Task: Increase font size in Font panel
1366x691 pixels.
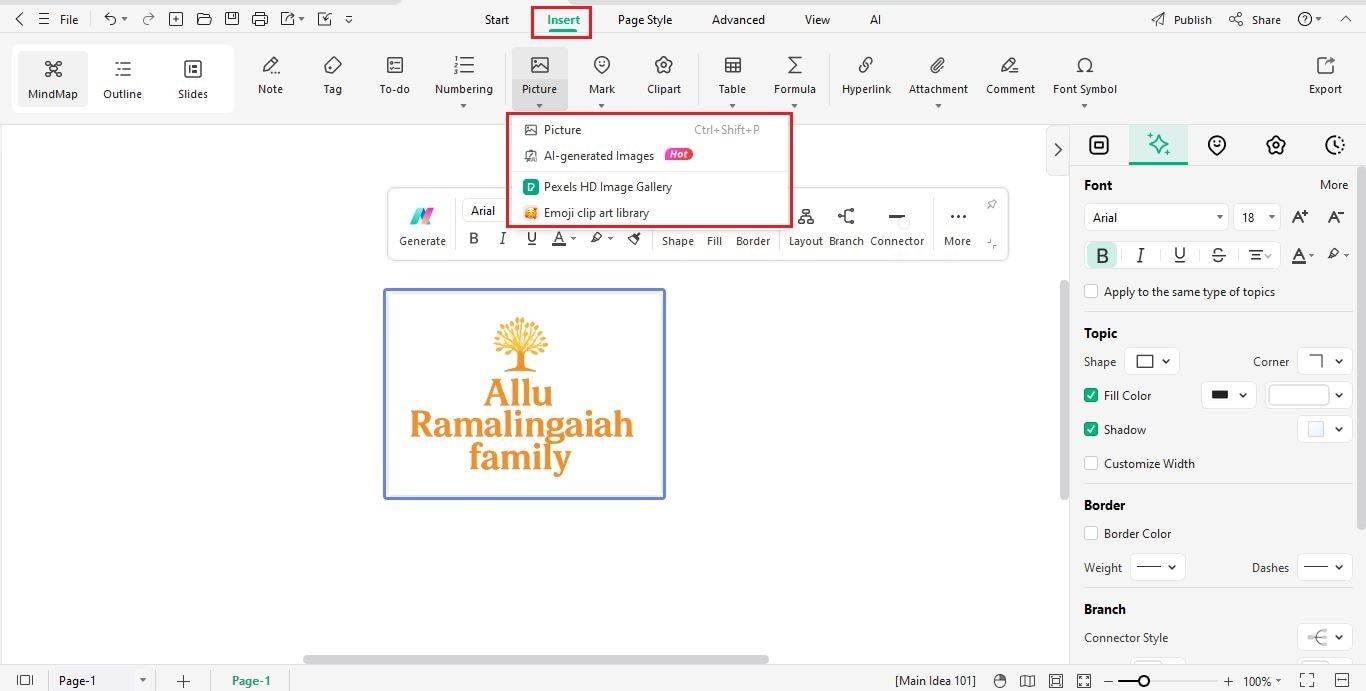Action: point(1299,217)
